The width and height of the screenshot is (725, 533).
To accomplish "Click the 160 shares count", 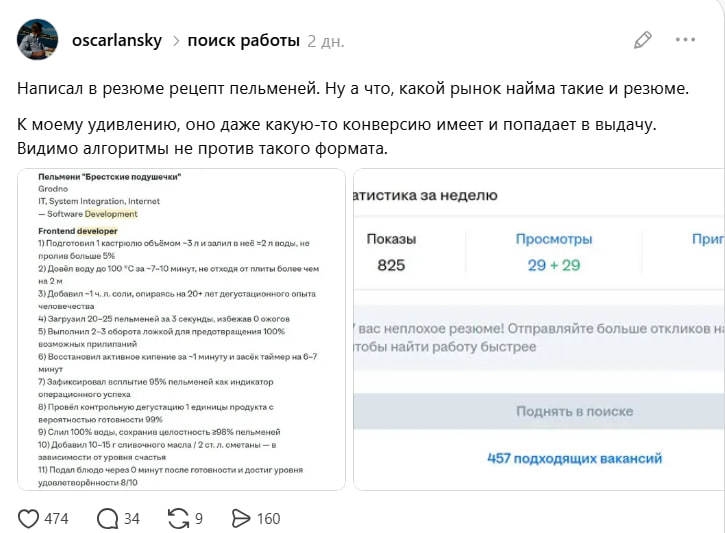I will click(x=268, y=518).
